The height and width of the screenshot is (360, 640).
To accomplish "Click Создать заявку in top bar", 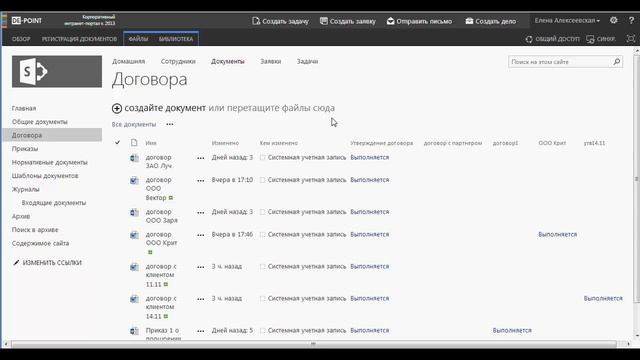I will tap(347, 21).
